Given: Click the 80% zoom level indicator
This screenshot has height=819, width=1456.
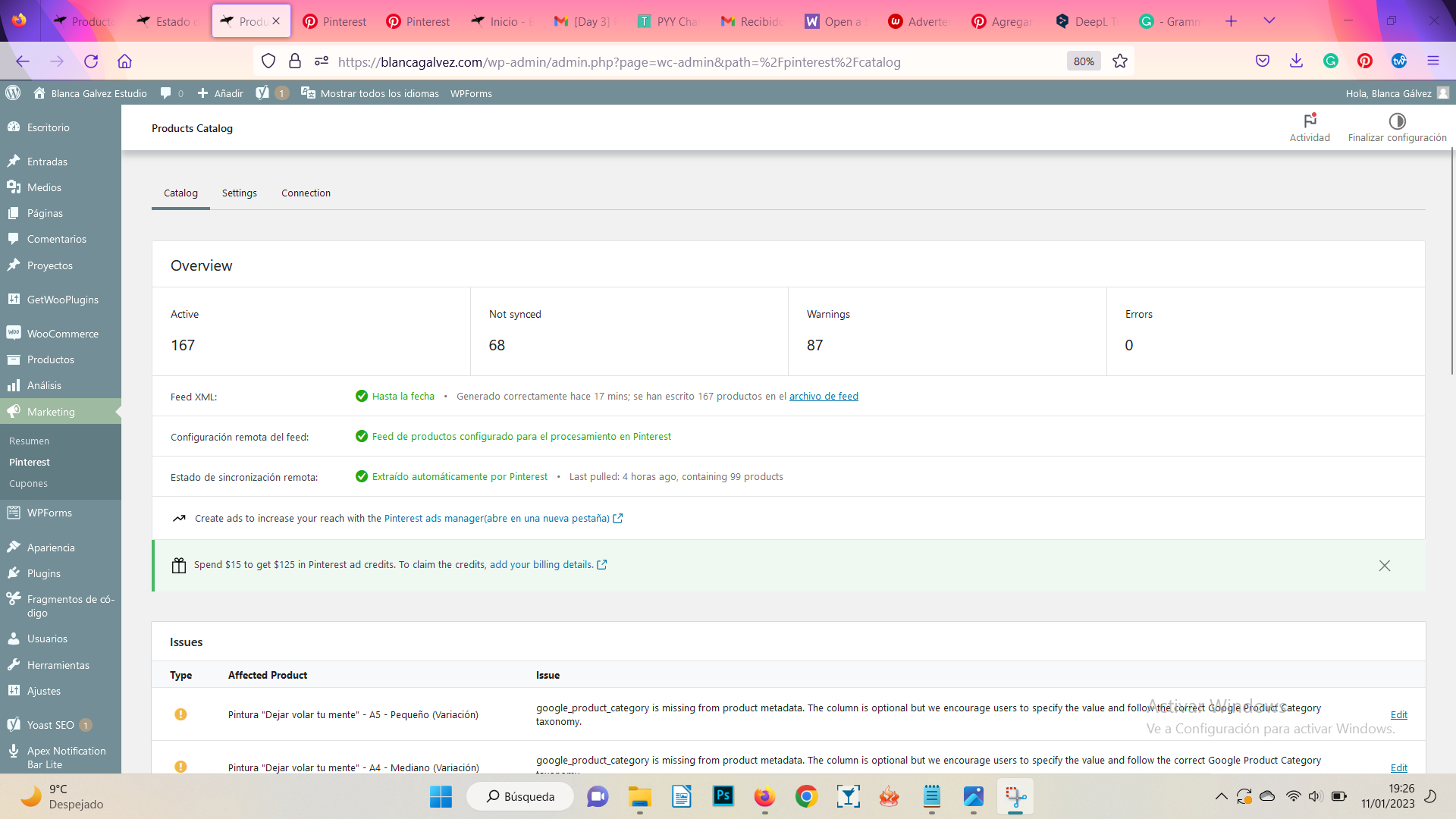Looking at the screenshot, I should click(1084, 61).
